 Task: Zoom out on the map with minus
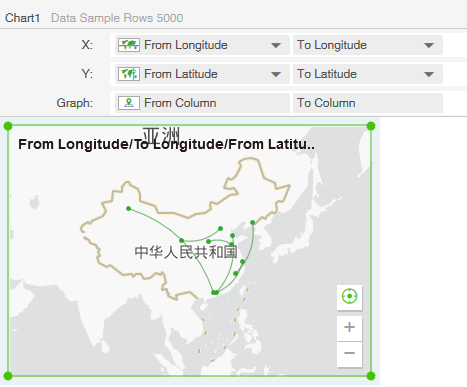(349, 353)
